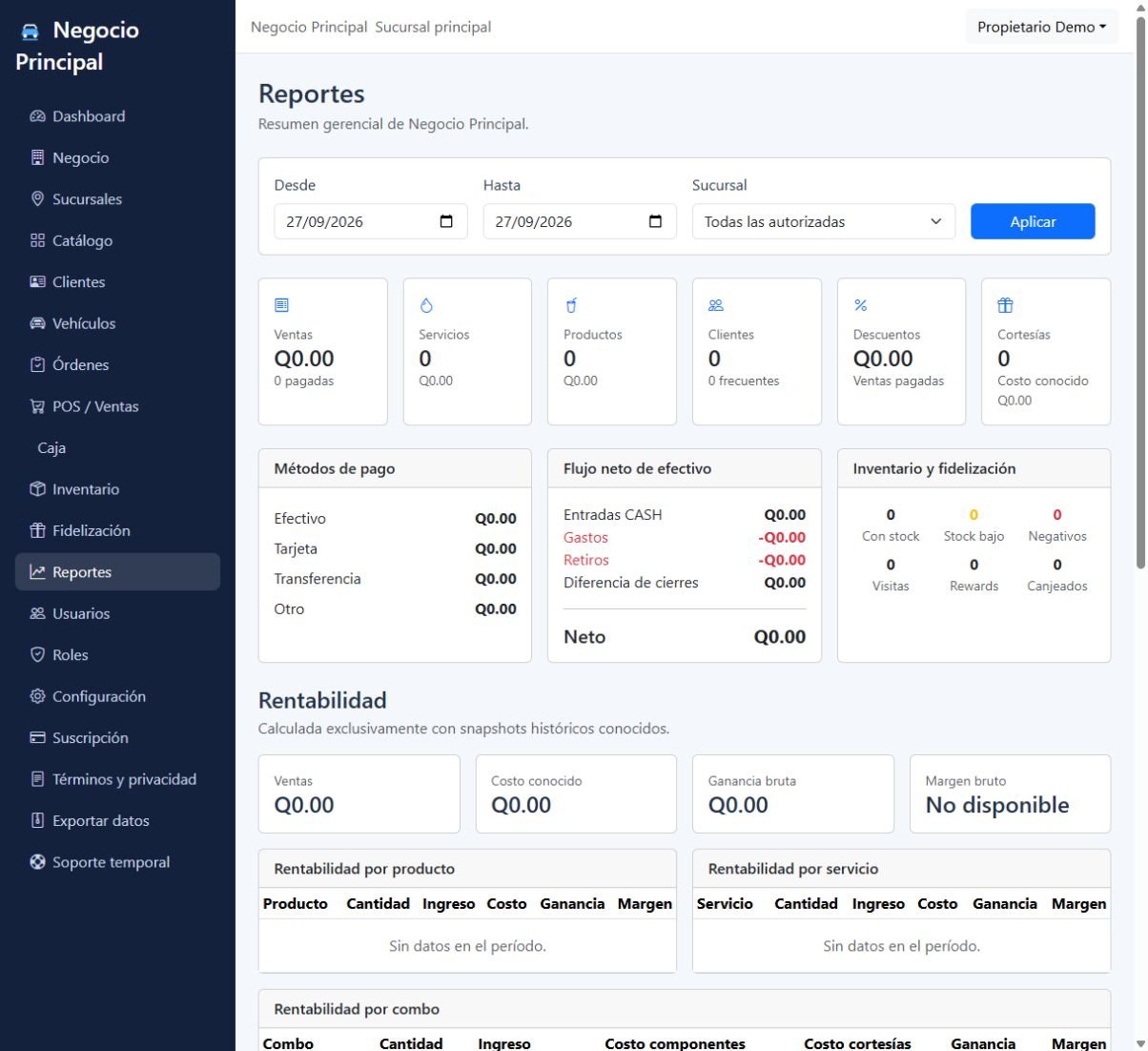Click the Hasta date input field
1148x1051 pixels.
580,221
